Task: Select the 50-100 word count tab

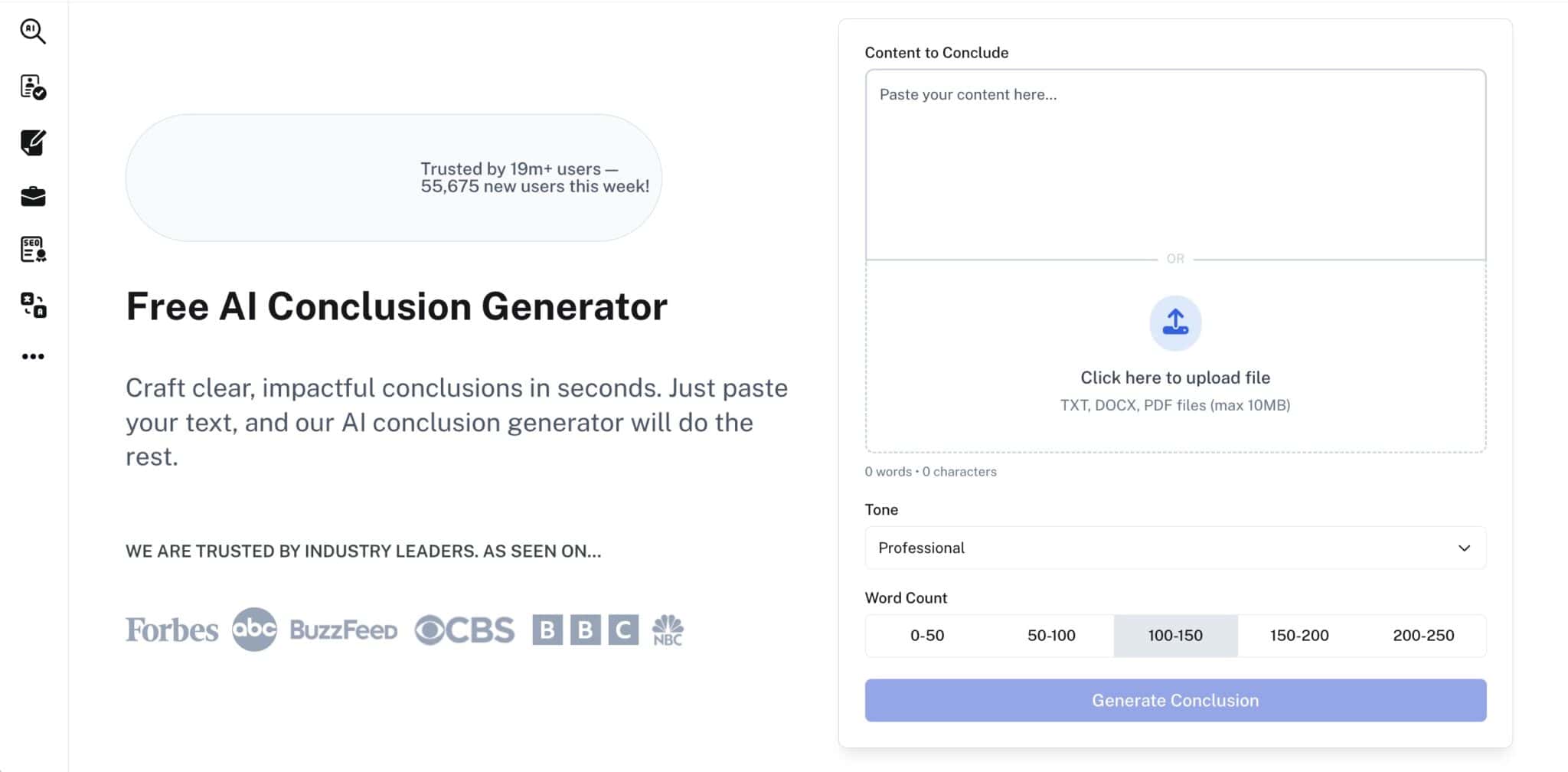Action: coord(1051,635)
